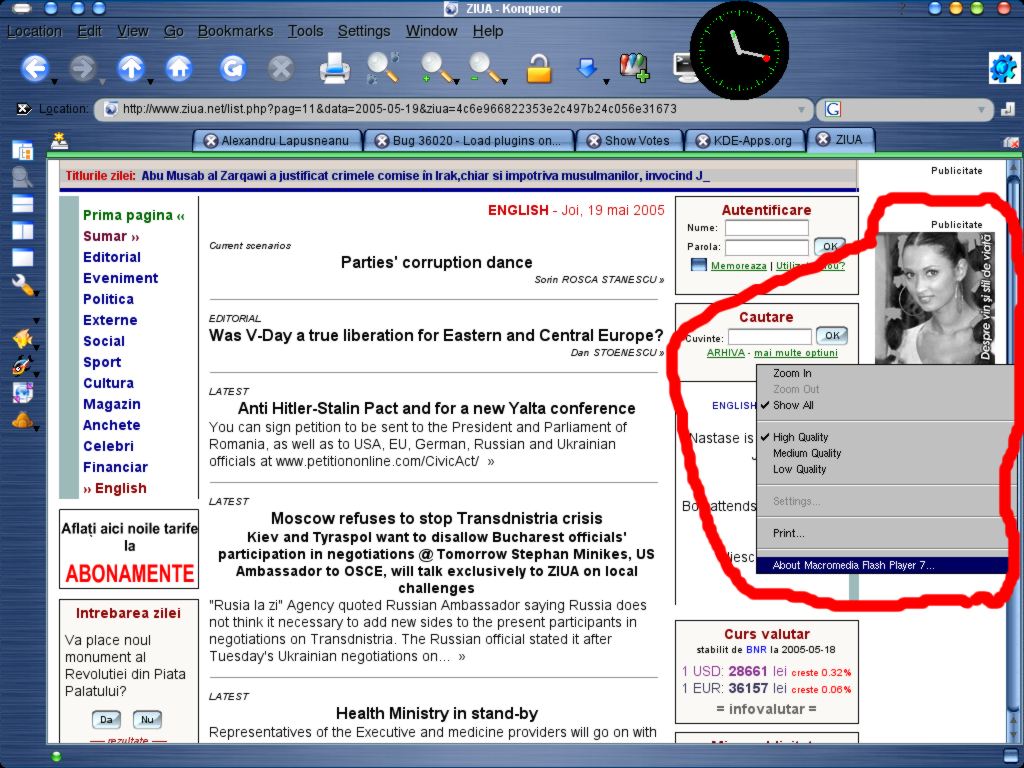The width and height of the screenshot is (1024, 768).
Task: Open the Bookmarks menu
Action: coord(235,31)
